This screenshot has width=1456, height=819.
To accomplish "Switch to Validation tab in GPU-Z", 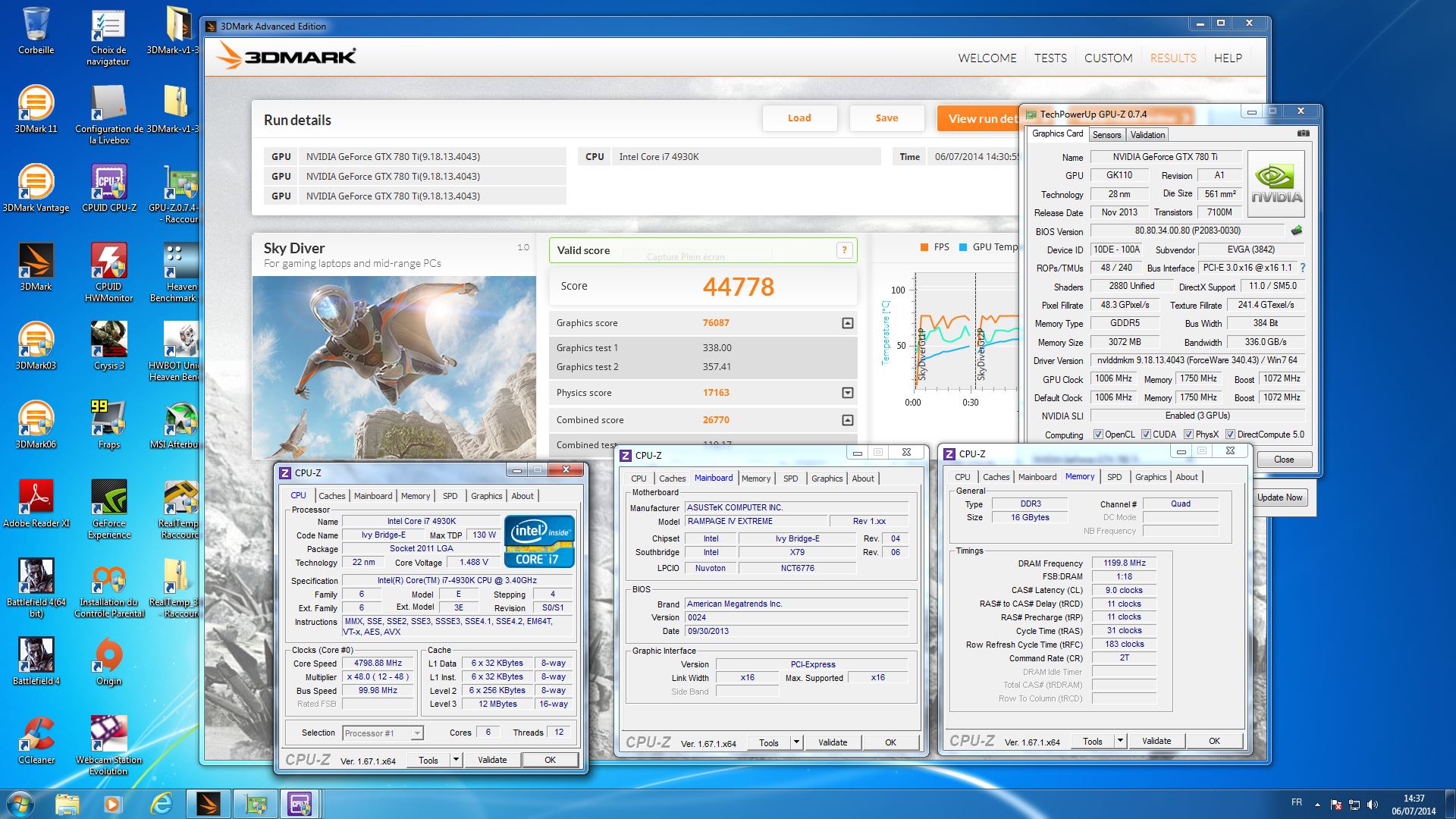I will pos(1147,134).
